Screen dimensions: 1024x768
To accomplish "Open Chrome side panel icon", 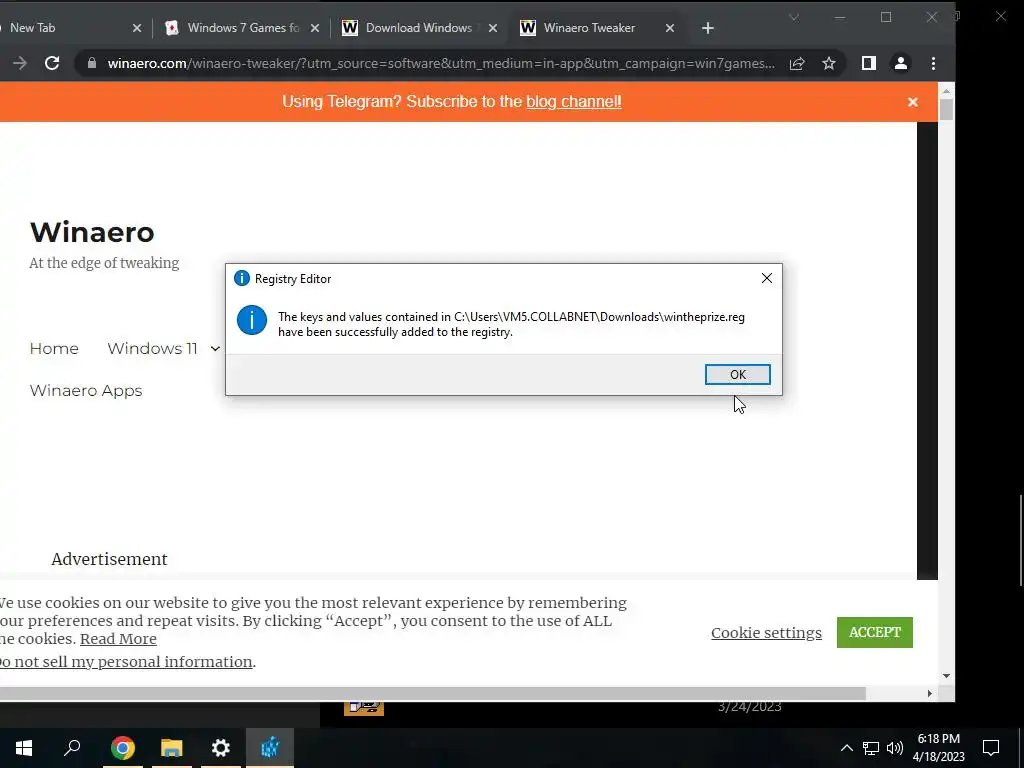I will click(x=869, y=63).
